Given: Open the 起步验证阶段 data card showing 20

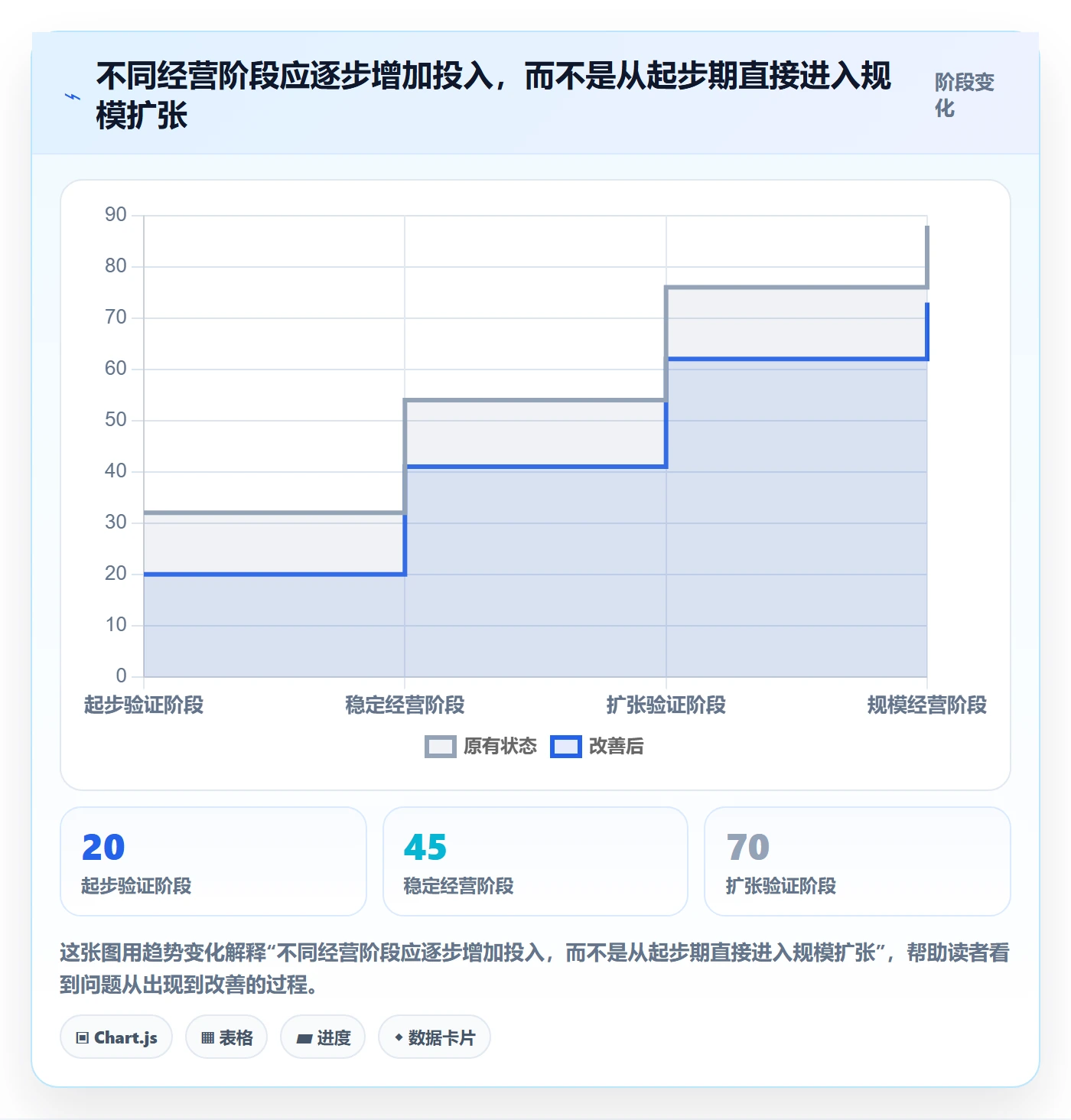Looking at the screenshot, I should pos(213,861).
